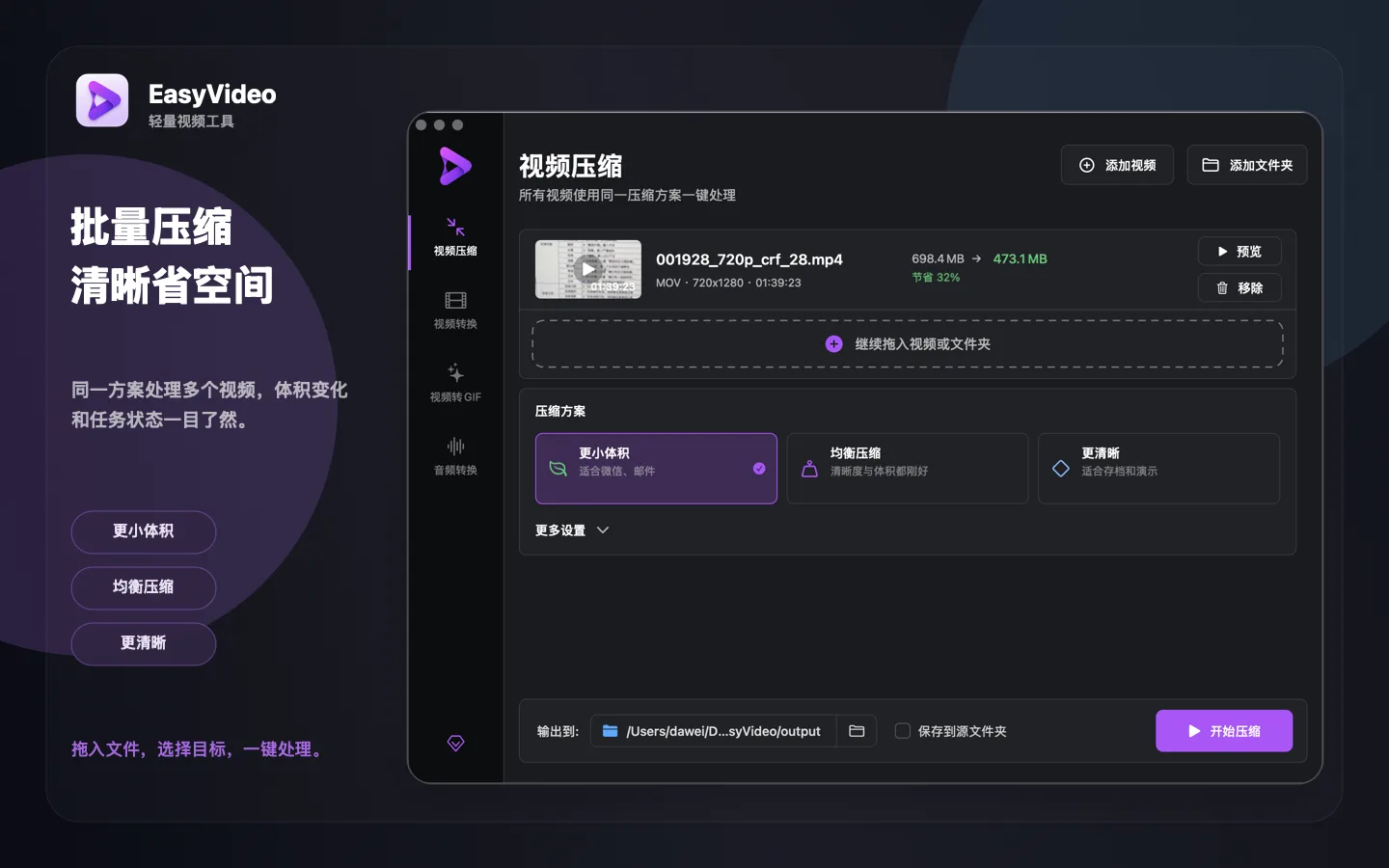Go to the 音频转换 sidebar tab
Screen dimensions: 1389x868
(x=455, y=456)
